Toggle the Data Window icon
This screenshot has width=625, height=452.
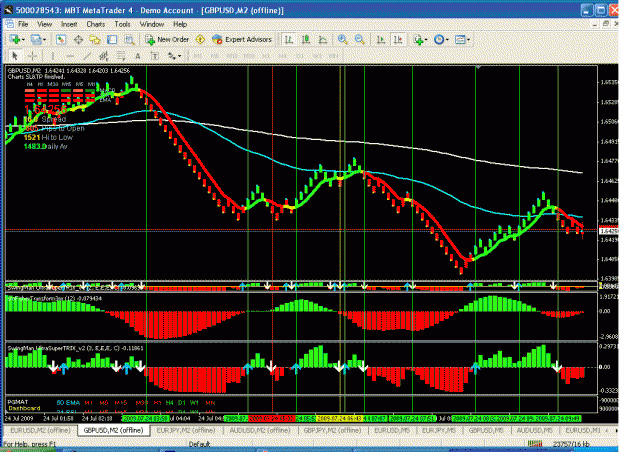tap(78, 39)
